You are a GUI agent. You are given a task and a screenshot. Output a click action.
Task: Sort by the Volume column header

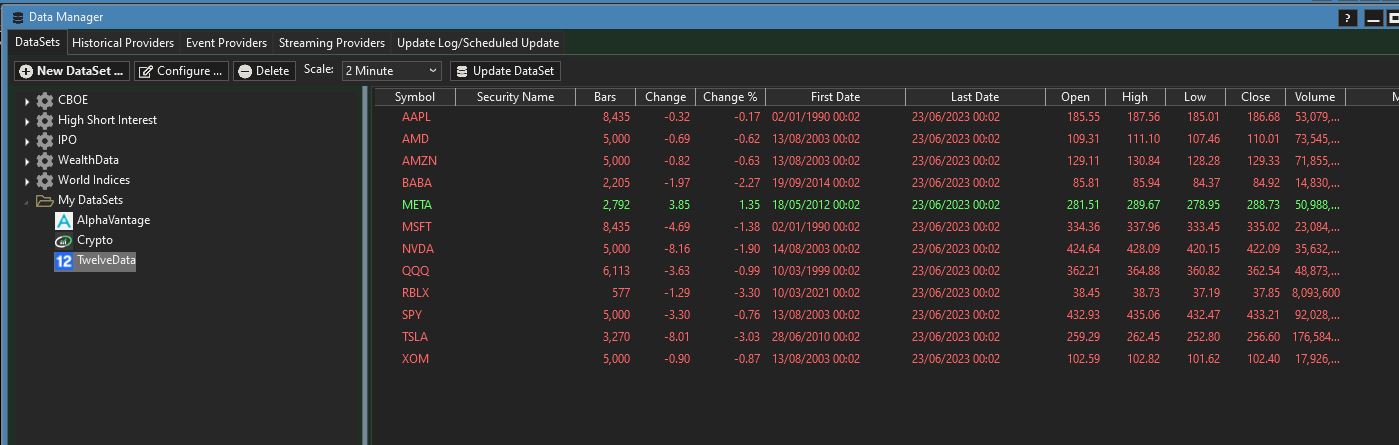click(x=1315, y=97)
